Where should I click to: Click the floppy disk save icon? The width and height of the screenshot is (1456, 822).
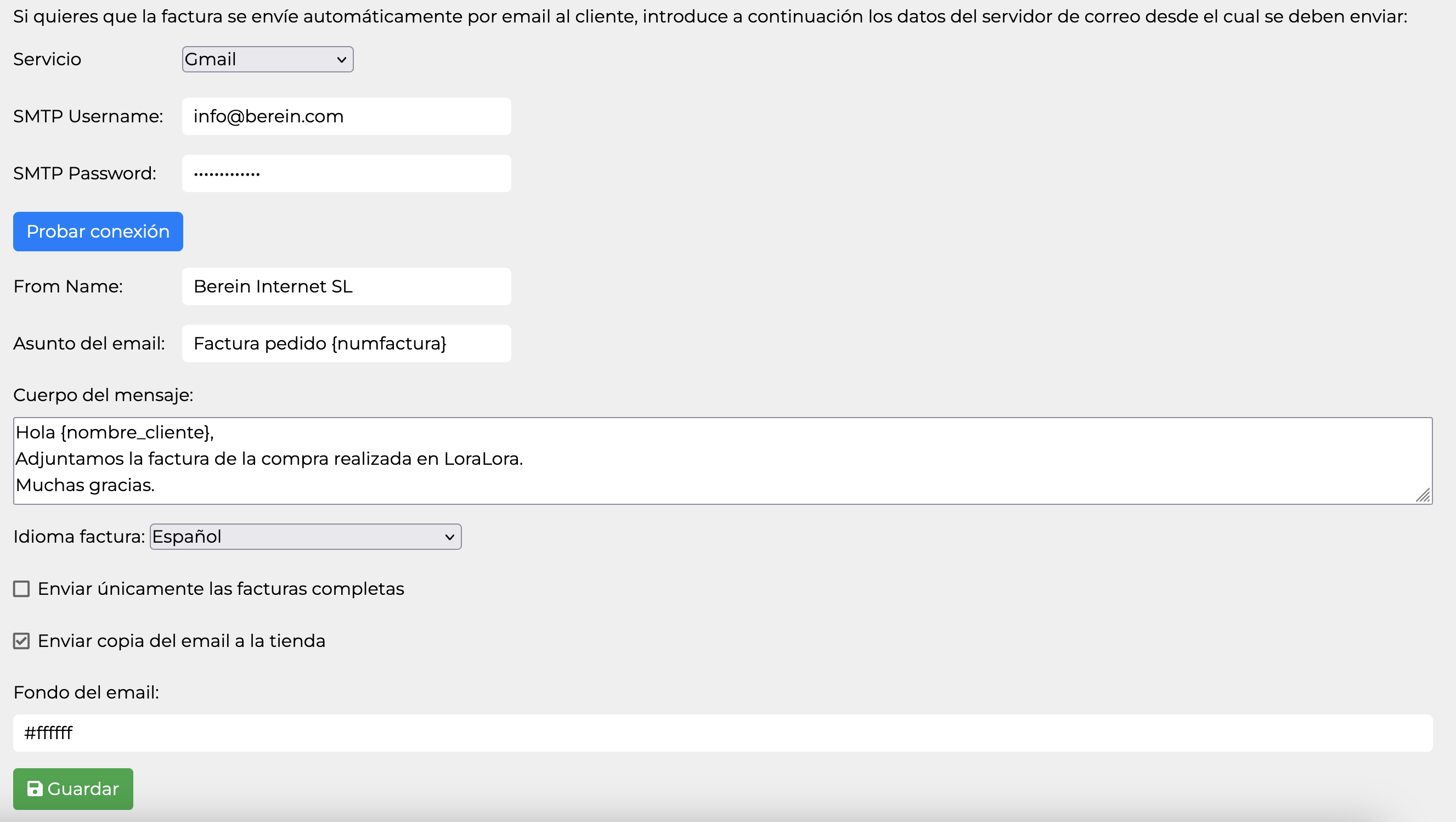[x=35, y=789]
